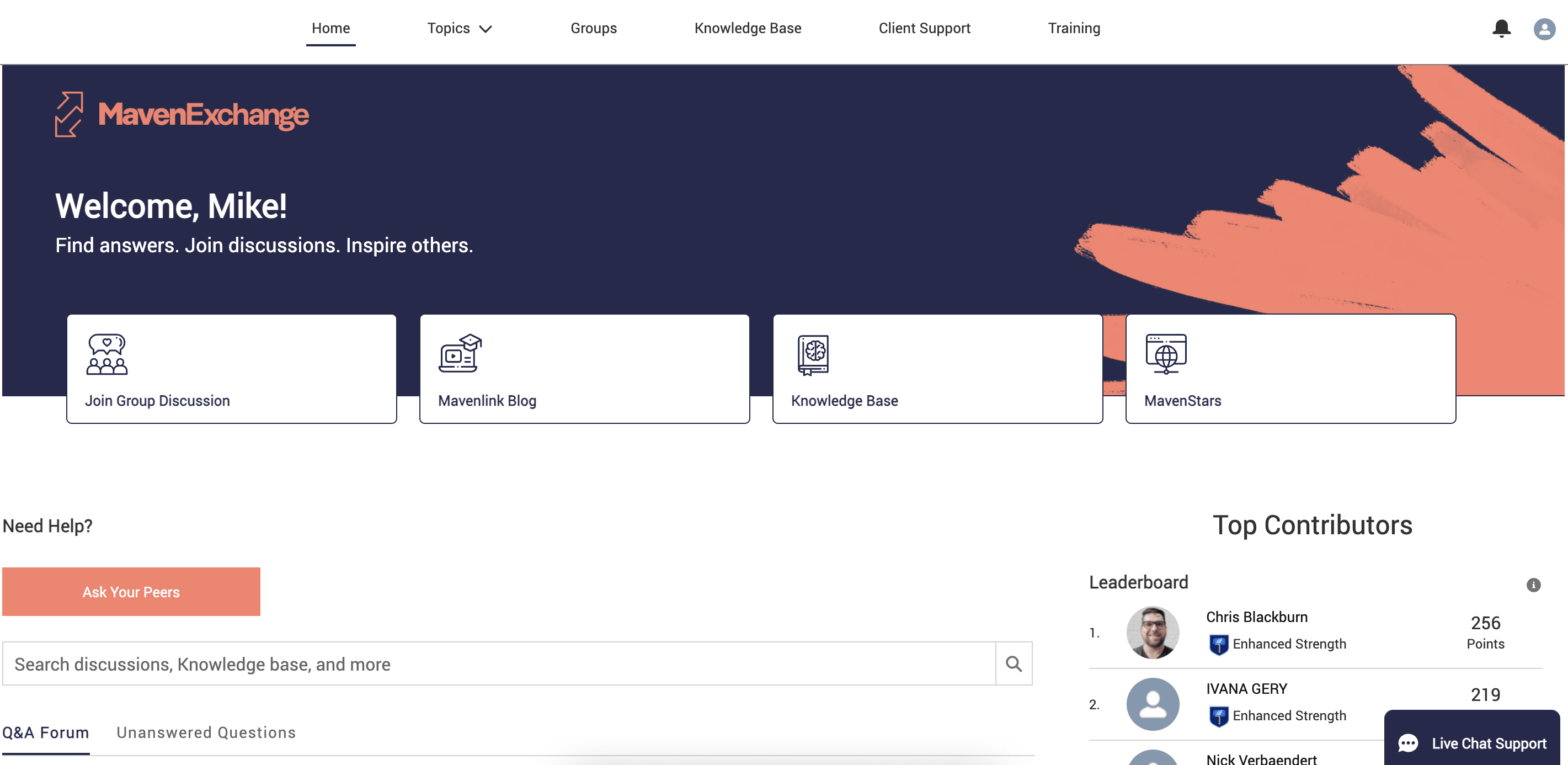Click the Leaderboard heading
Viewport: 1568px width, 765px height.
pos(1138,582)
